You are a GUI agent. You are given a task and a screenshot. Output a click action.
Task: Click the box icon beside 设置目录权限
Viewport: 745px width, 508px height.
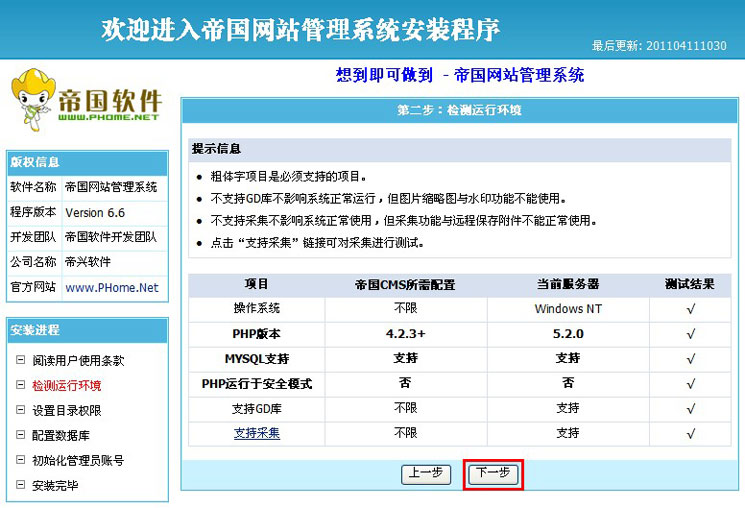20,410
